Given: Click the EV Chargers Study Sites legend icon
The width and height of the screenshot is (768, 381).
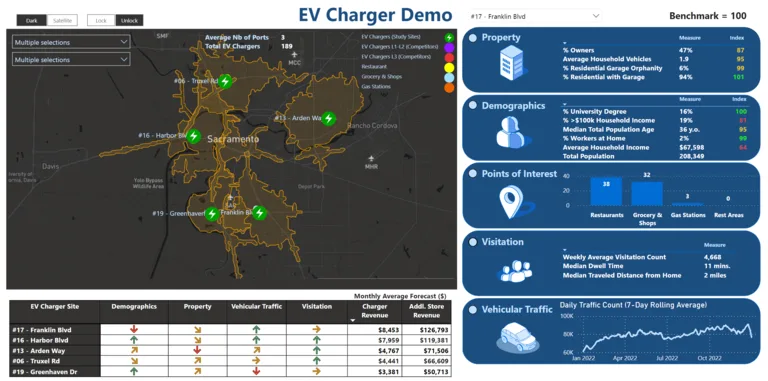Looking at the screenshot, I should [x=449, y=37].
